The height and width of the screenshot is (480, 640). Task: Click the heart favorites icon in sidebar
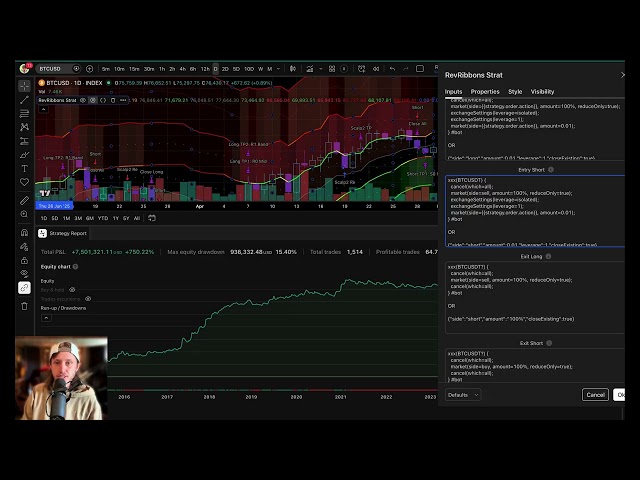25,182
